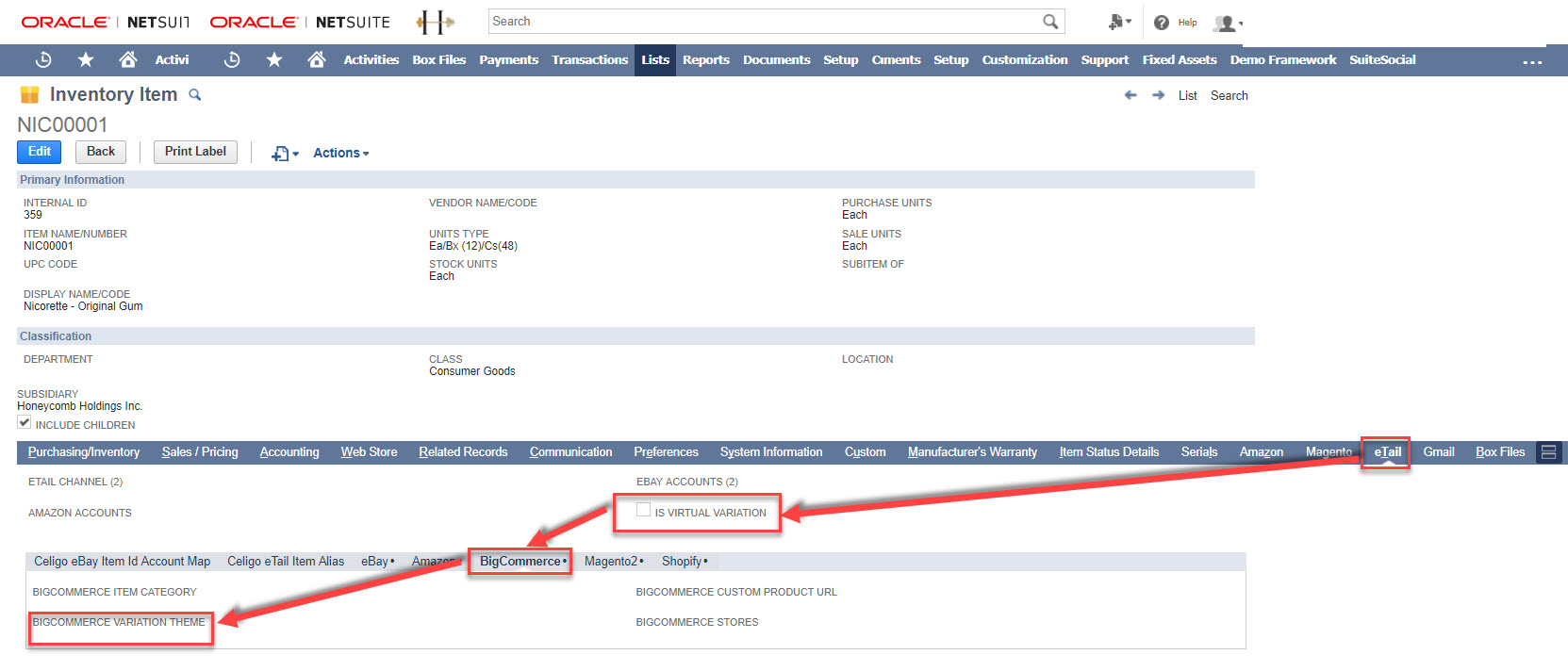The image size is (1568, 671).
Task: Open Celigo eTail Item Alias subtab
Action: click(x=286, y=562)
